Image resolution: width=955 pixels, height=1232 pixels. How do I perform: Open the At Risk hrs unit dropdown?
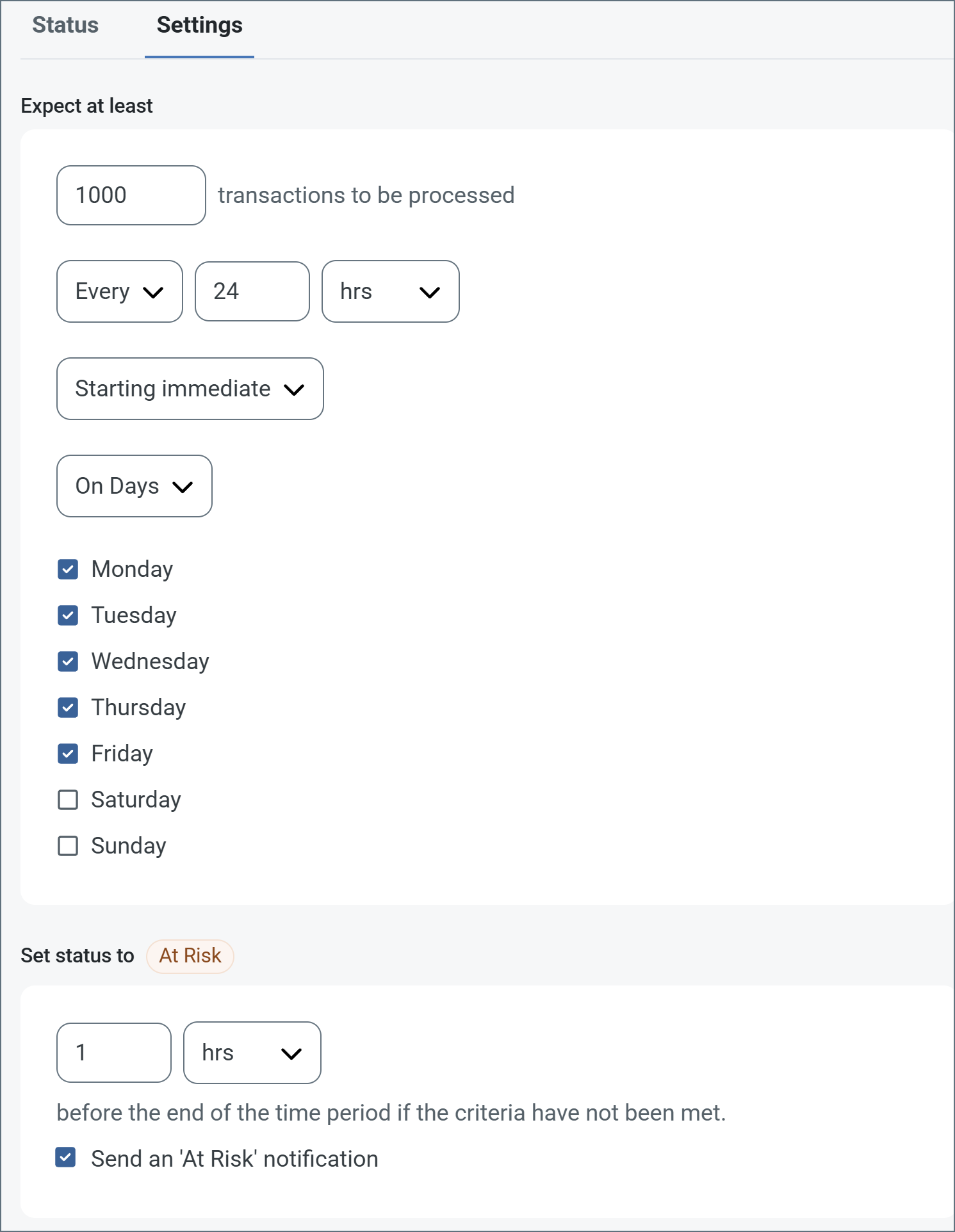tap(252, 1053)
